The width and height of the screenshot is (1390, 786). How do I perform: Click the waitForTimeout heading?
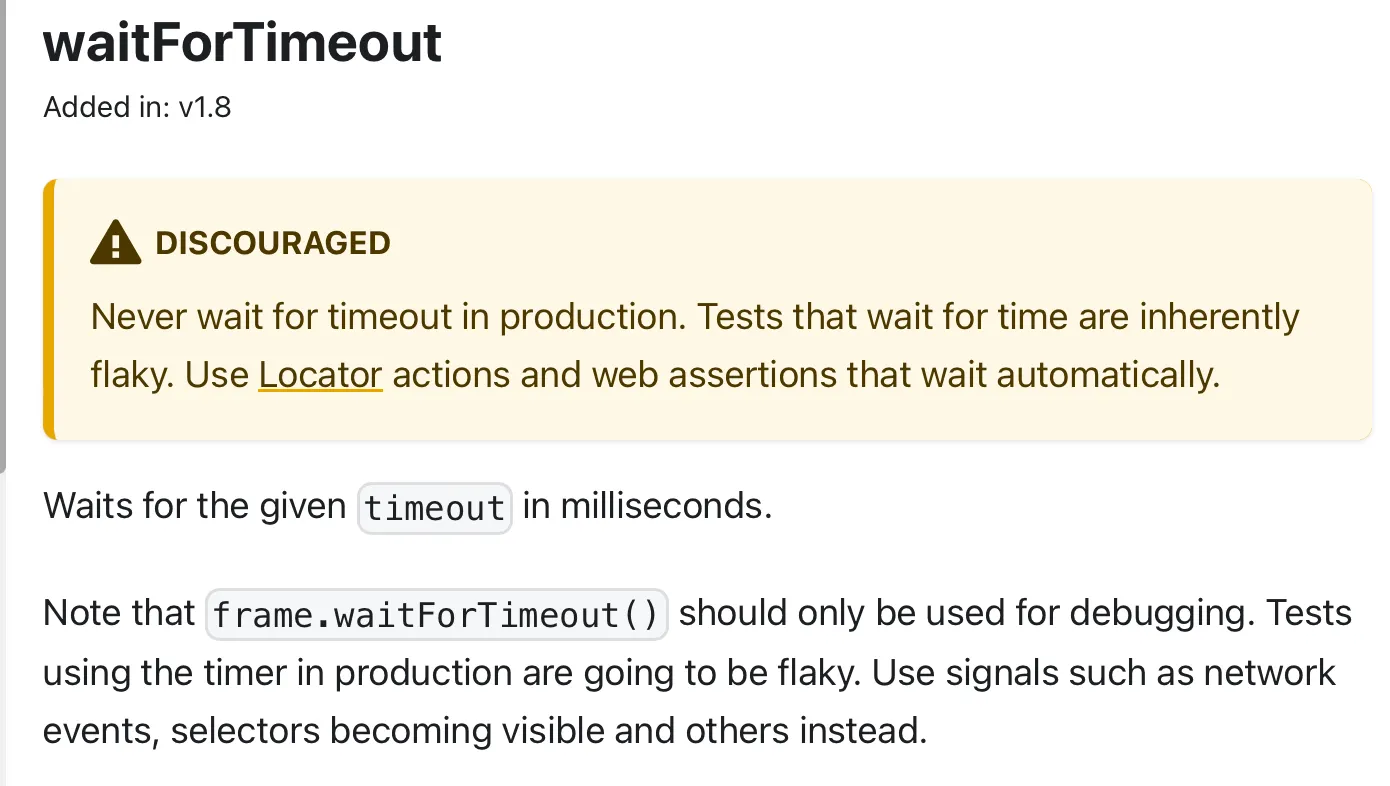tap(242, 42)
